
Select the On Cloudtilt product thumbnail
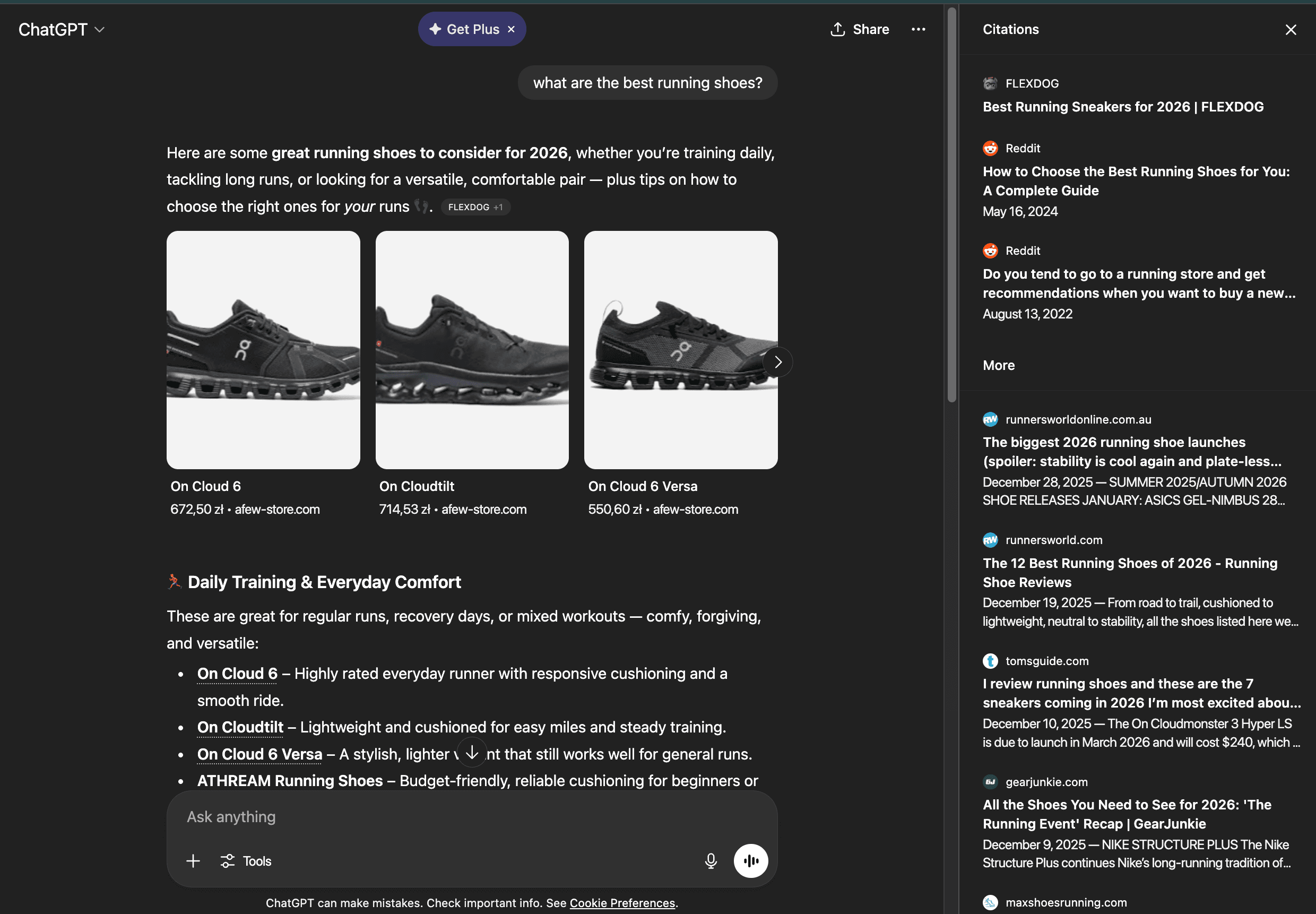[x=471, y=349]
